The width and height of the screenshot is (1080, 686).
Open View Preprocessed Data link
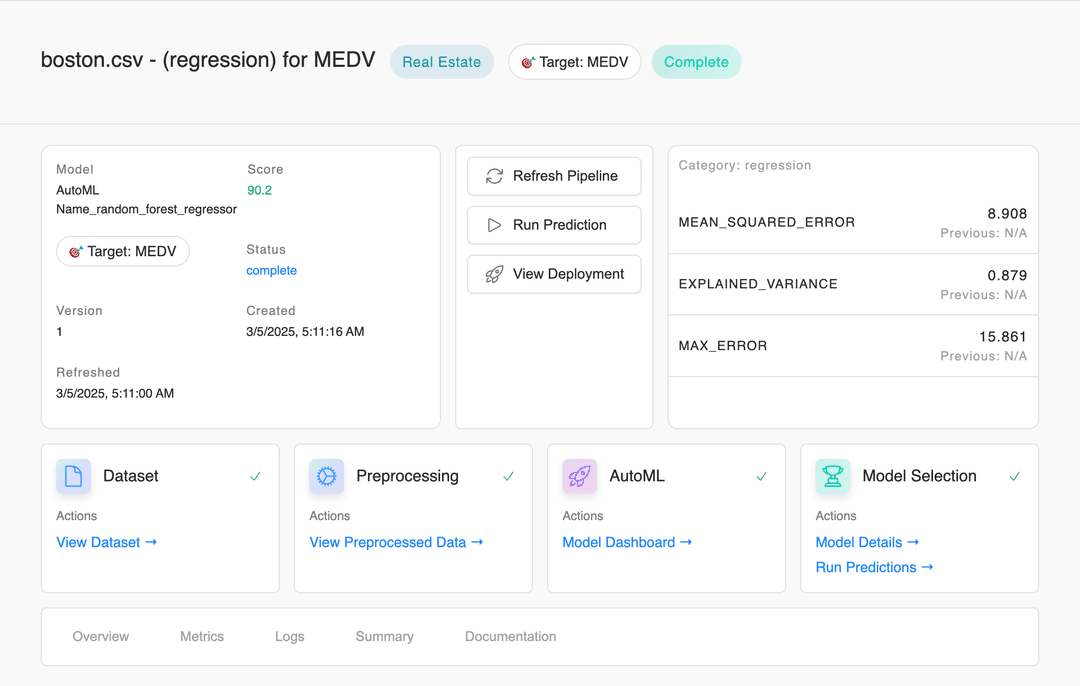tap(396, 542)
